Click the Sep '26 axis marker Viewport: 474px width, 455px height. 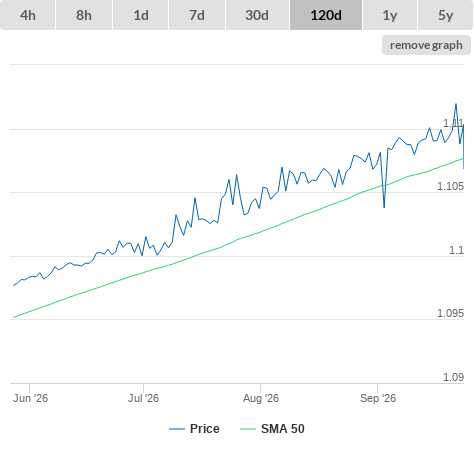(378, 398)
